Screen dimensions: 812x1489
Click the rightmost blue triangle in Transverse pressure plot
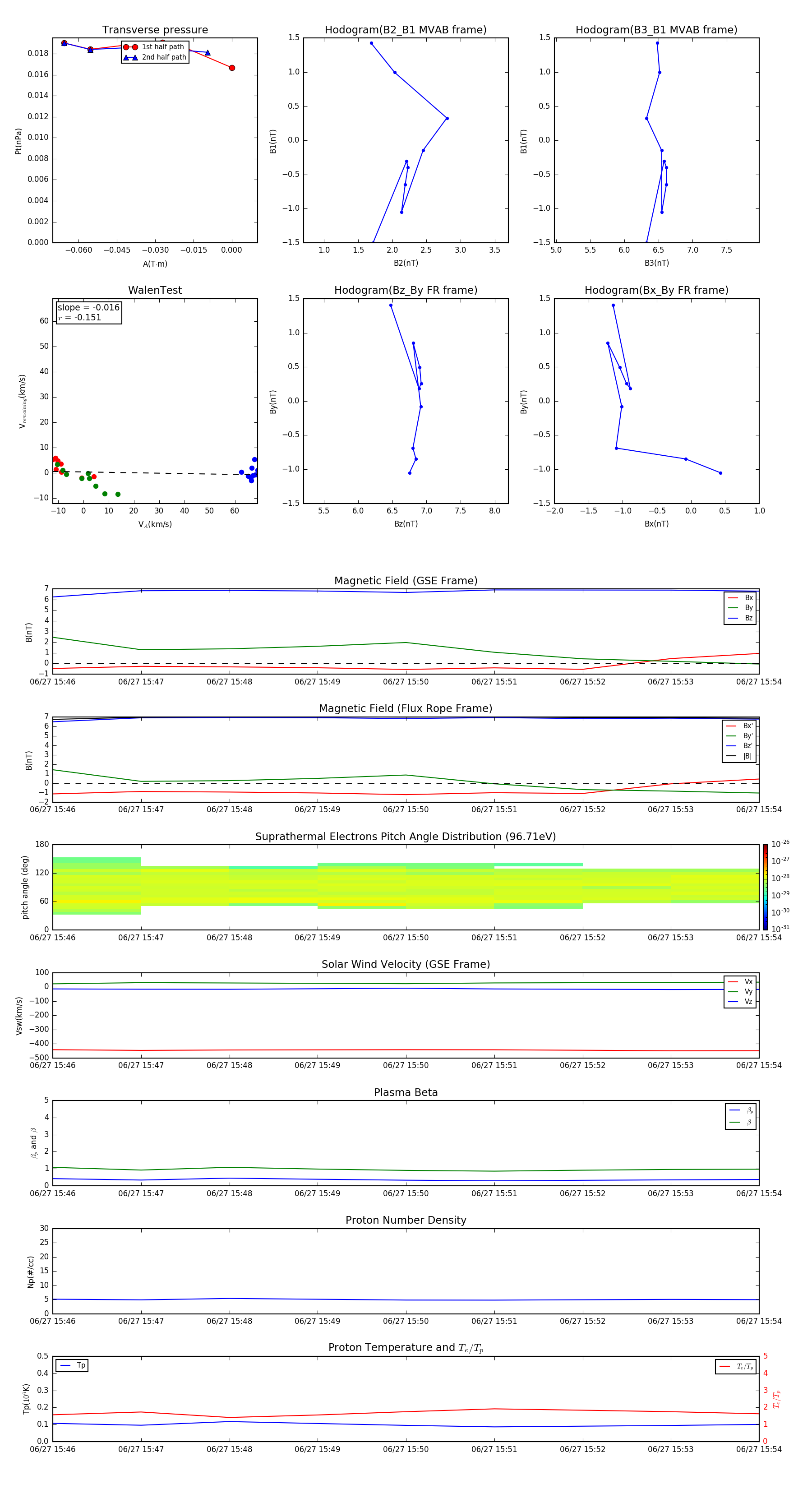click(208, 53)
